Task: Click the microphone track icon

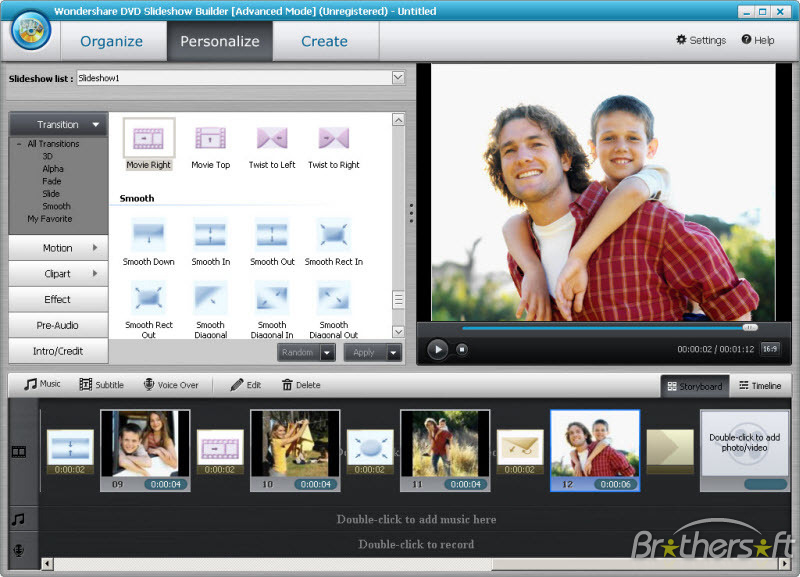Action: point(18,550)
